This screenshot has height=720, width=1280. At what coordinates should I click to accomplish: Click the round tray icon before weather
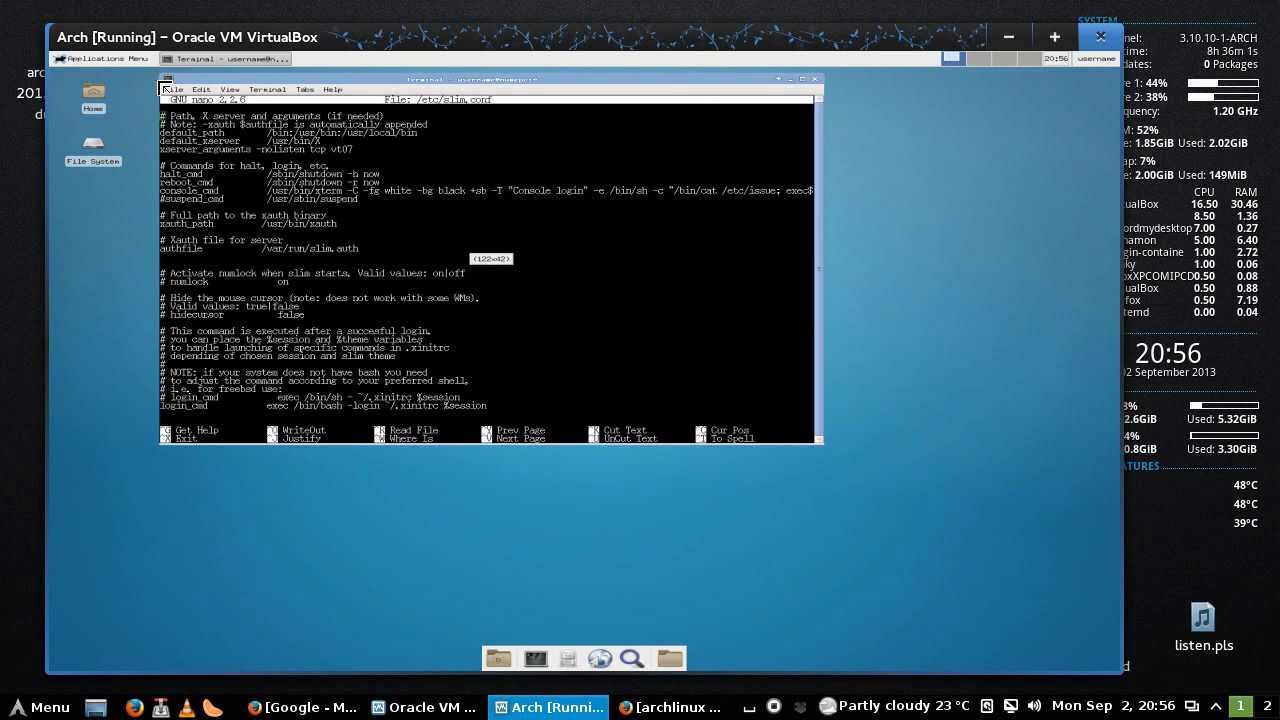[x=775, y=706]
